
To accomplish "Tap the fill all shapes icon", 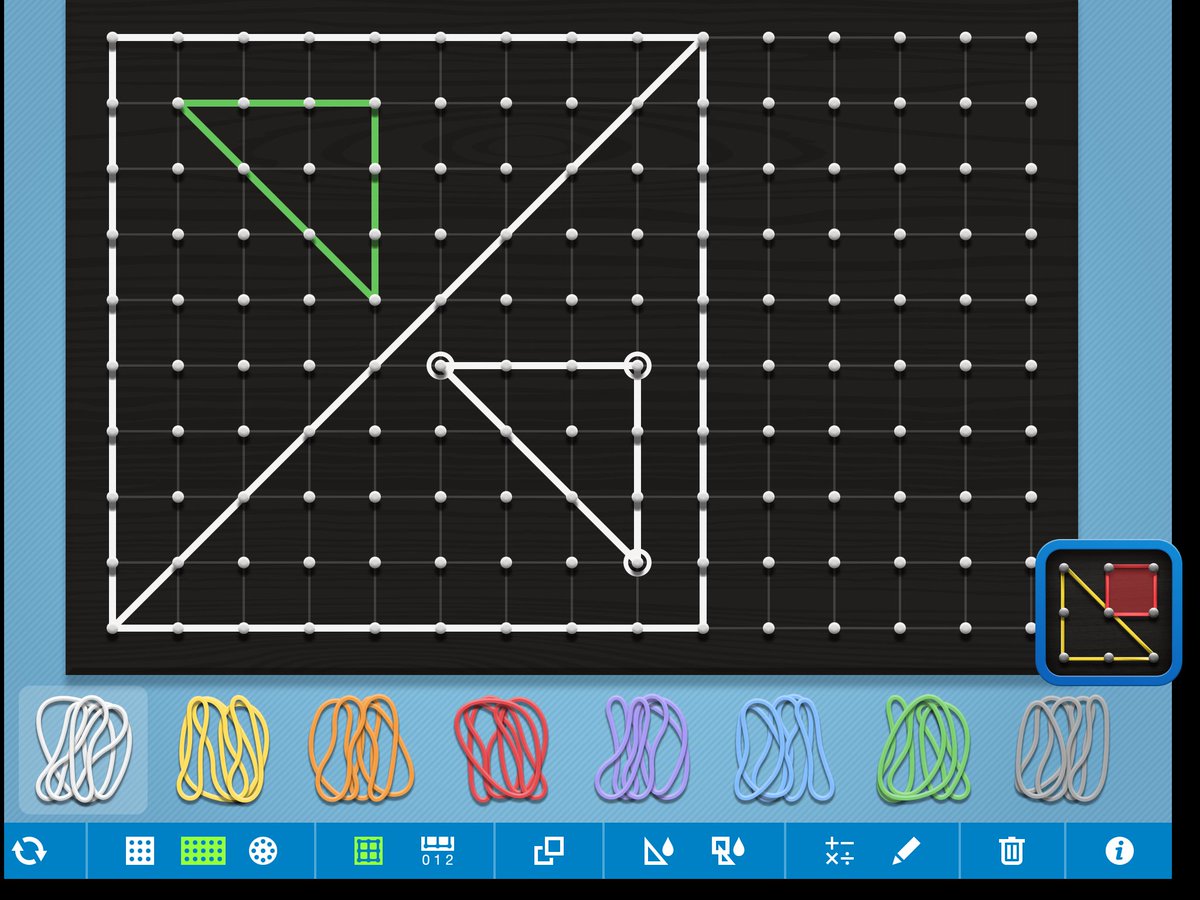I will coord(729,852).
